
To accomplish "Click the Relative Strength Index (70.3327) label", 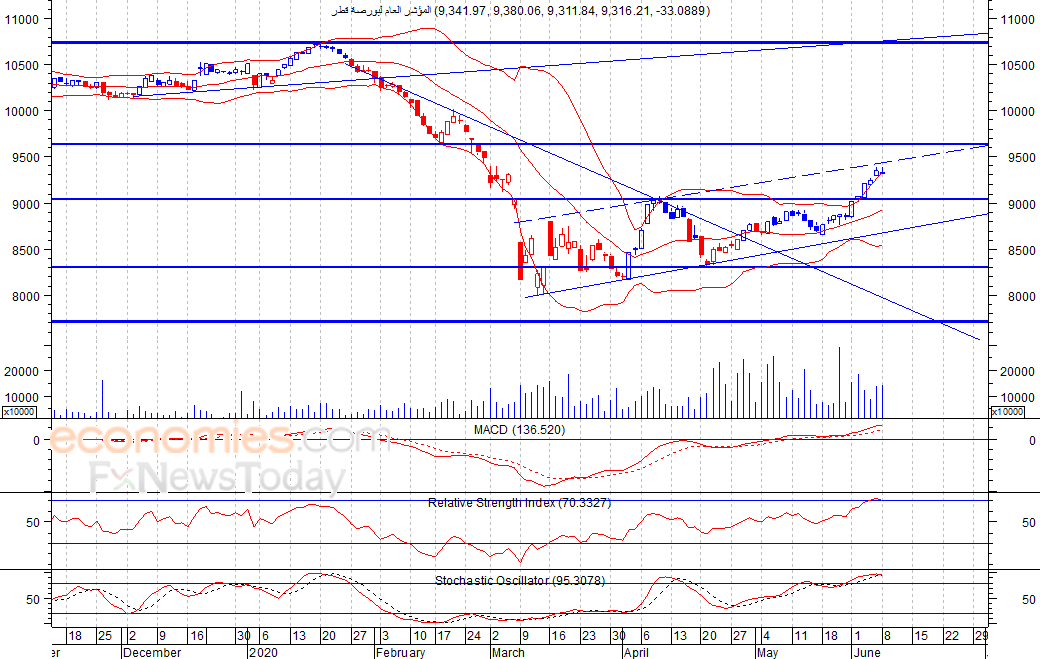I will point(519,503).
